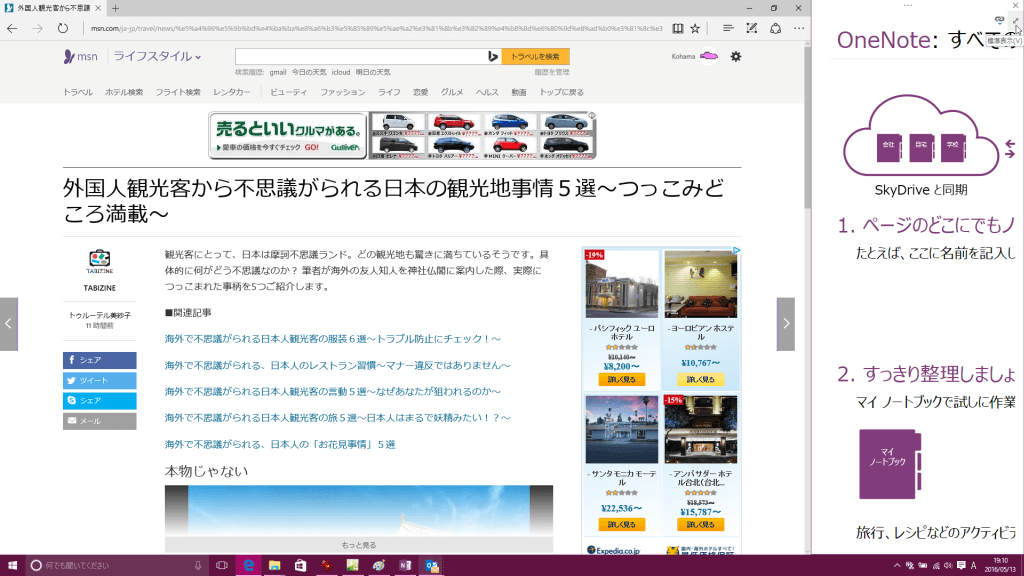This screenshot has width=1024, height=576.
Task: Open the トラベル nav item
Action: coord(78,92)
